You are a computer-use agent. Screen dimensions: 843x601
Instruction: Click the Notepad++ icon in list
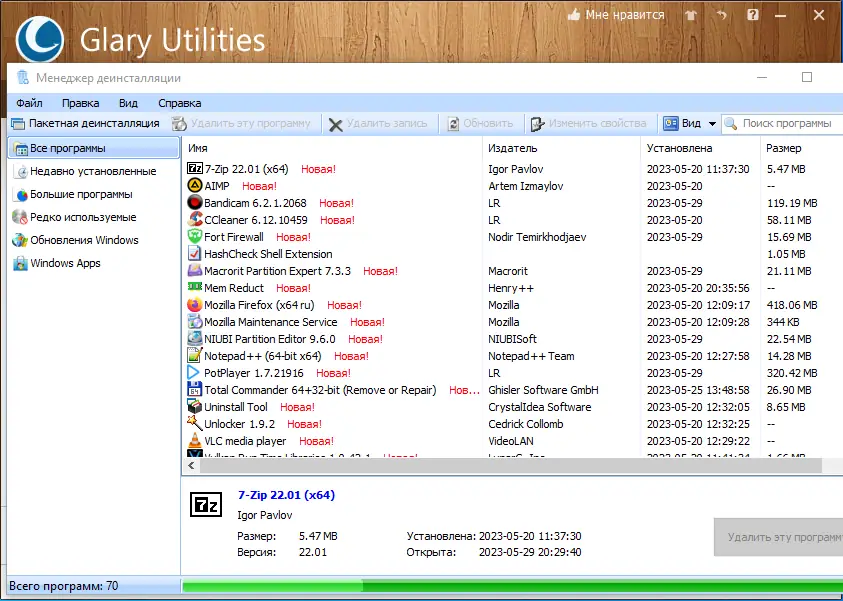pyautogui.click(x=194, y=356)
